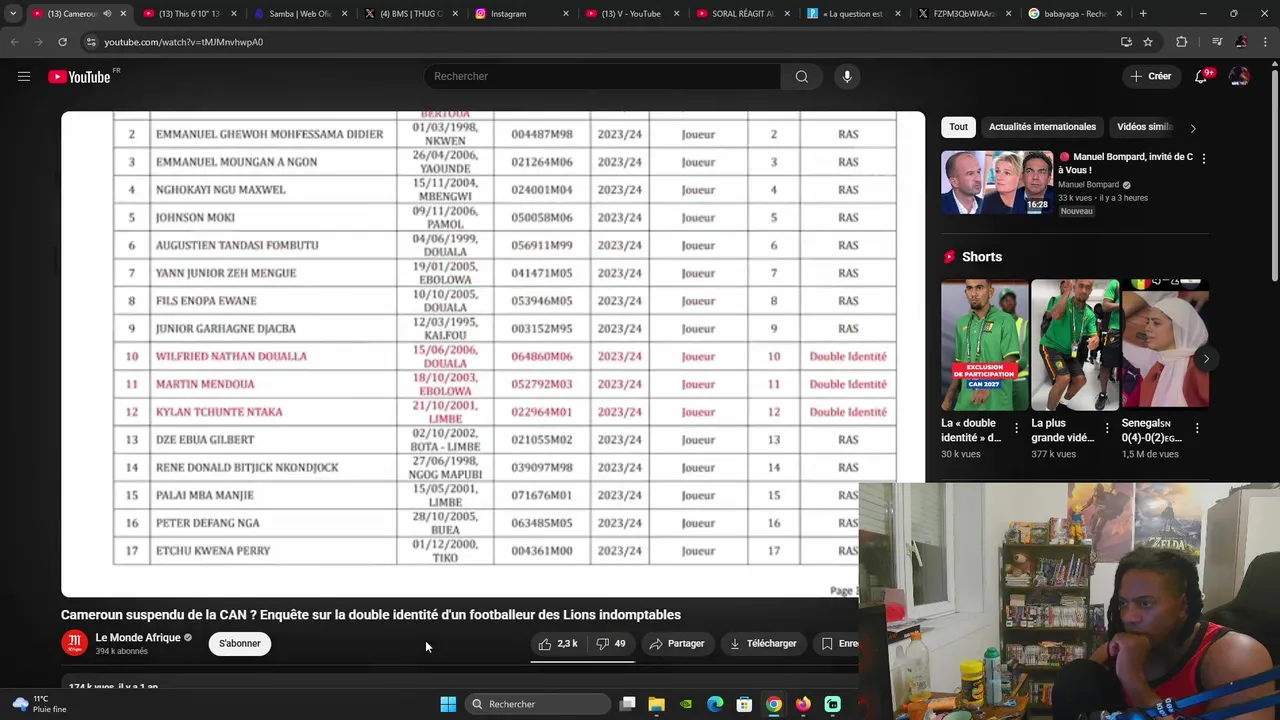
Task: Dislike the video (49)
Action: (x=611, y=644)
